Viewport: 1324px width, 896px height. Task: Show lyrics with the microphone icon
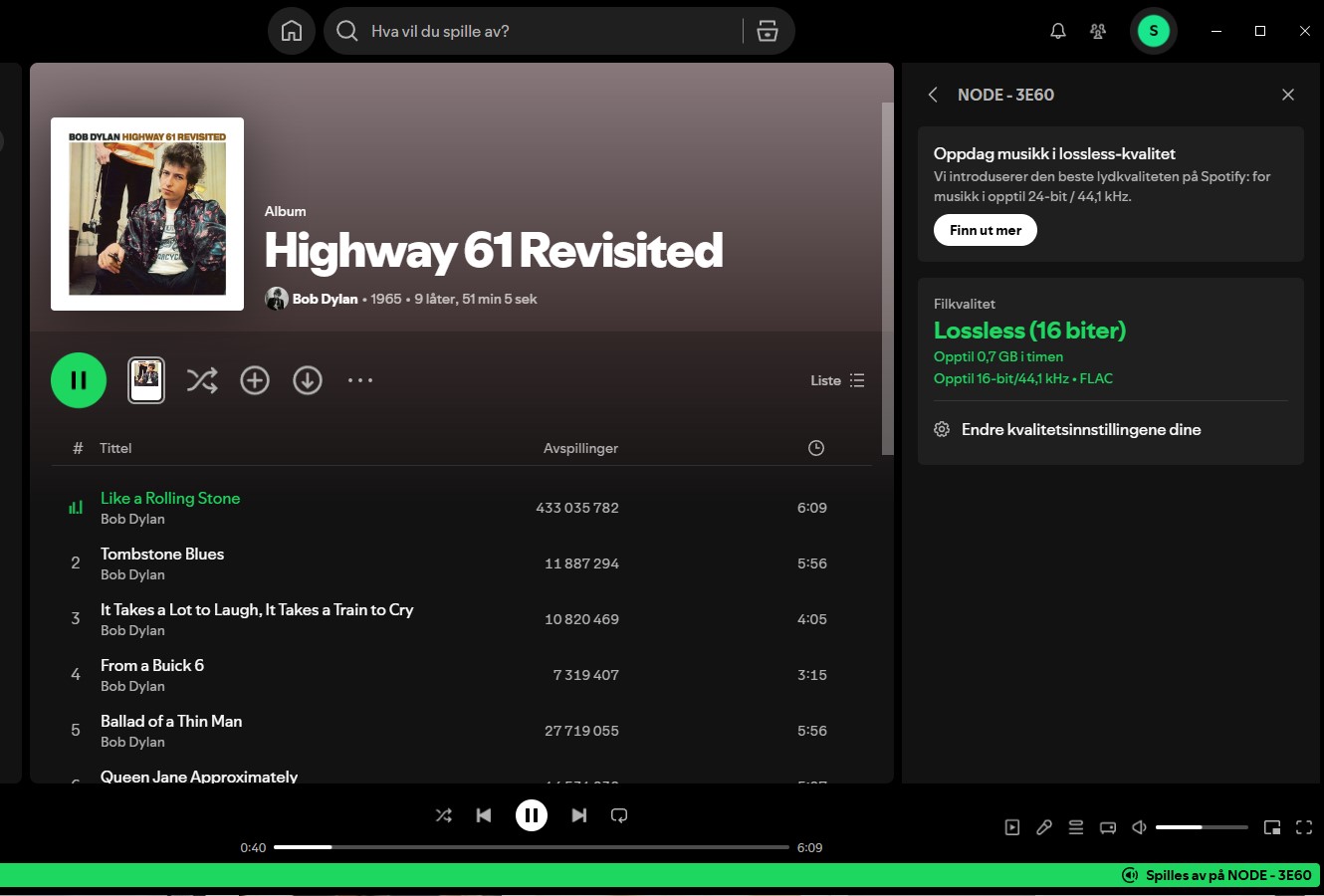point(1044,827)
